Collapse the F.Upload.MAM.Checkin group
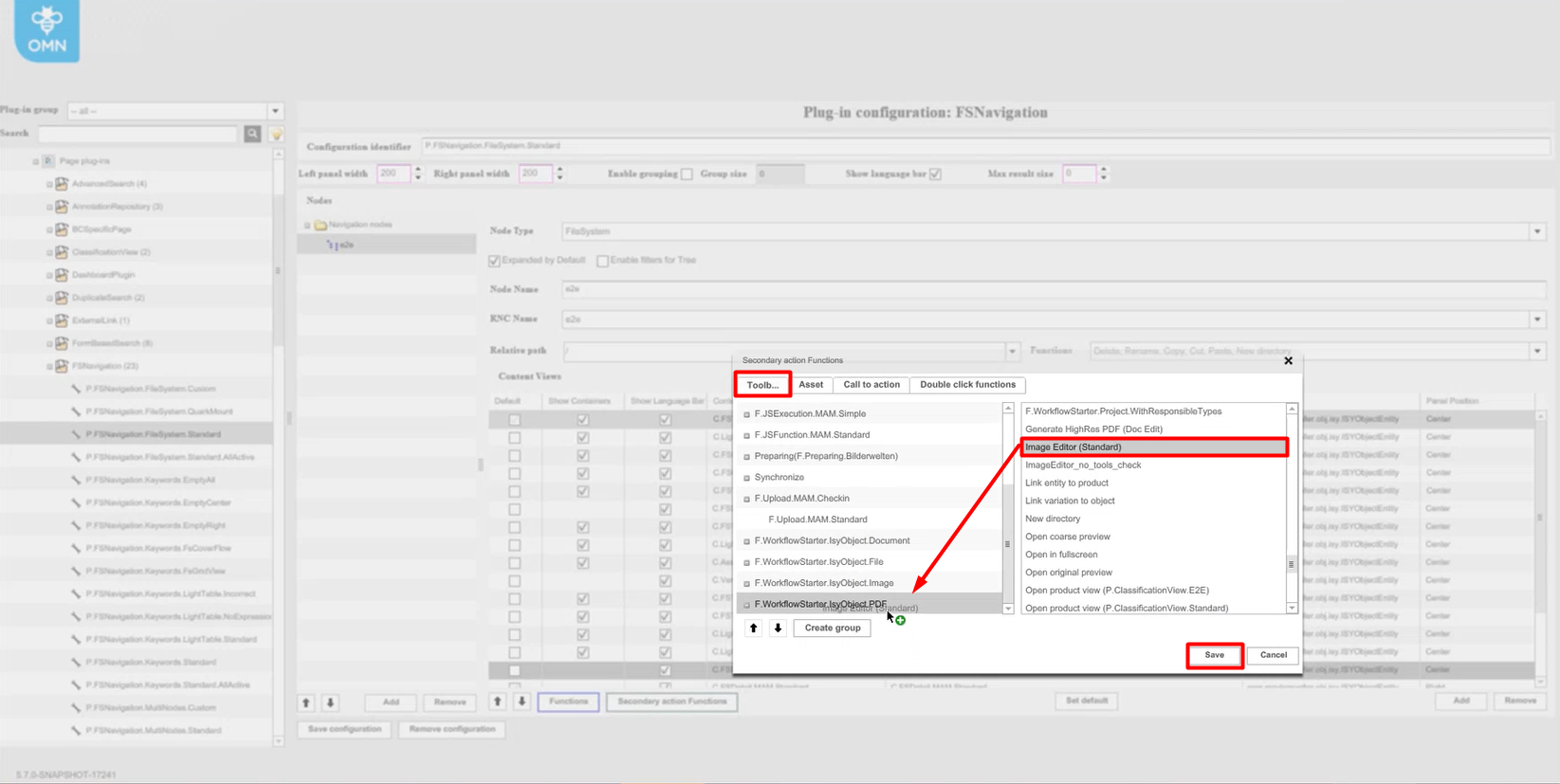 [746, 499]
